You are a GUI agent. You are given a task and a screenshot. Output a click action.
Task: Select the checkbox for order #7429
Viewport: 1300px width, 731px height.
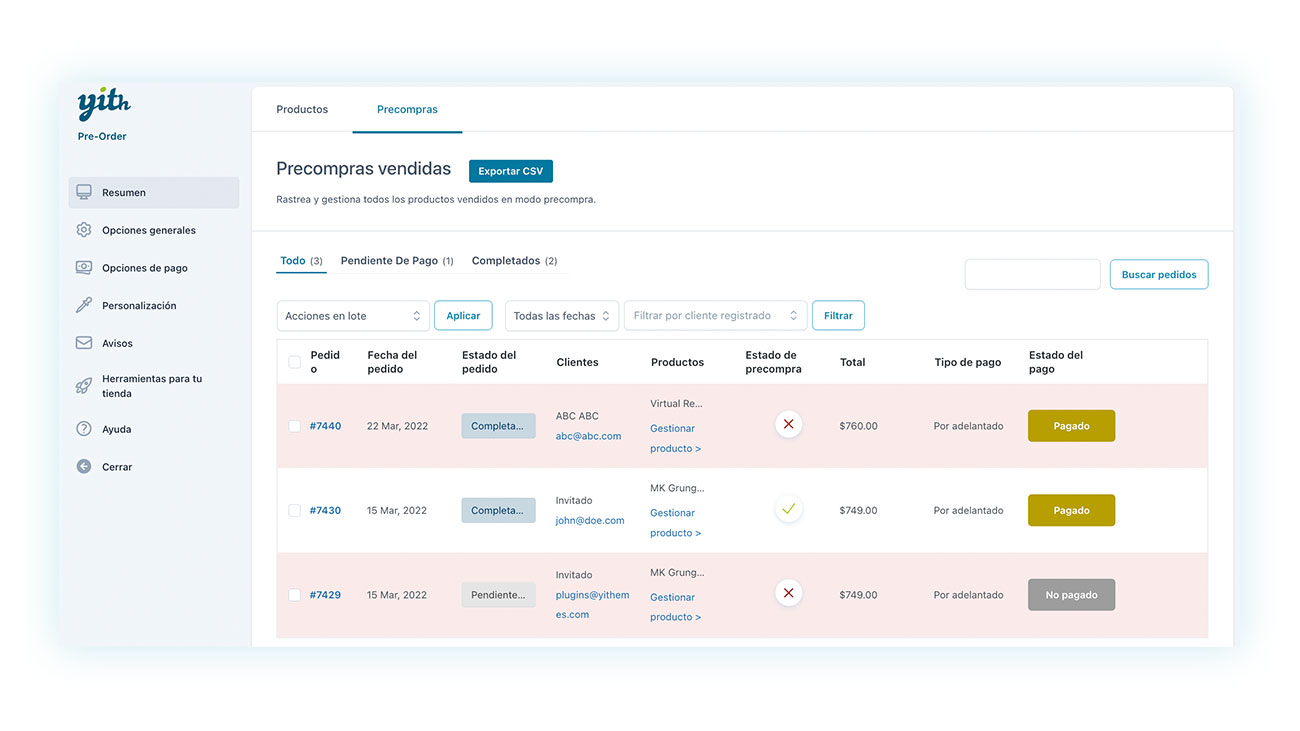pos(294,595)
